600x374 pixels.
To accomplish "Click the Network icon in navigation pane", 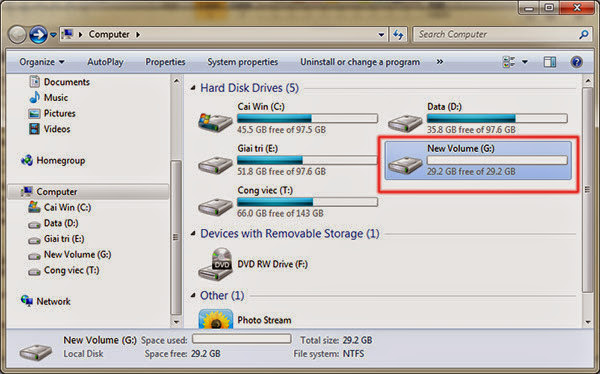I will tap(27, 301).
